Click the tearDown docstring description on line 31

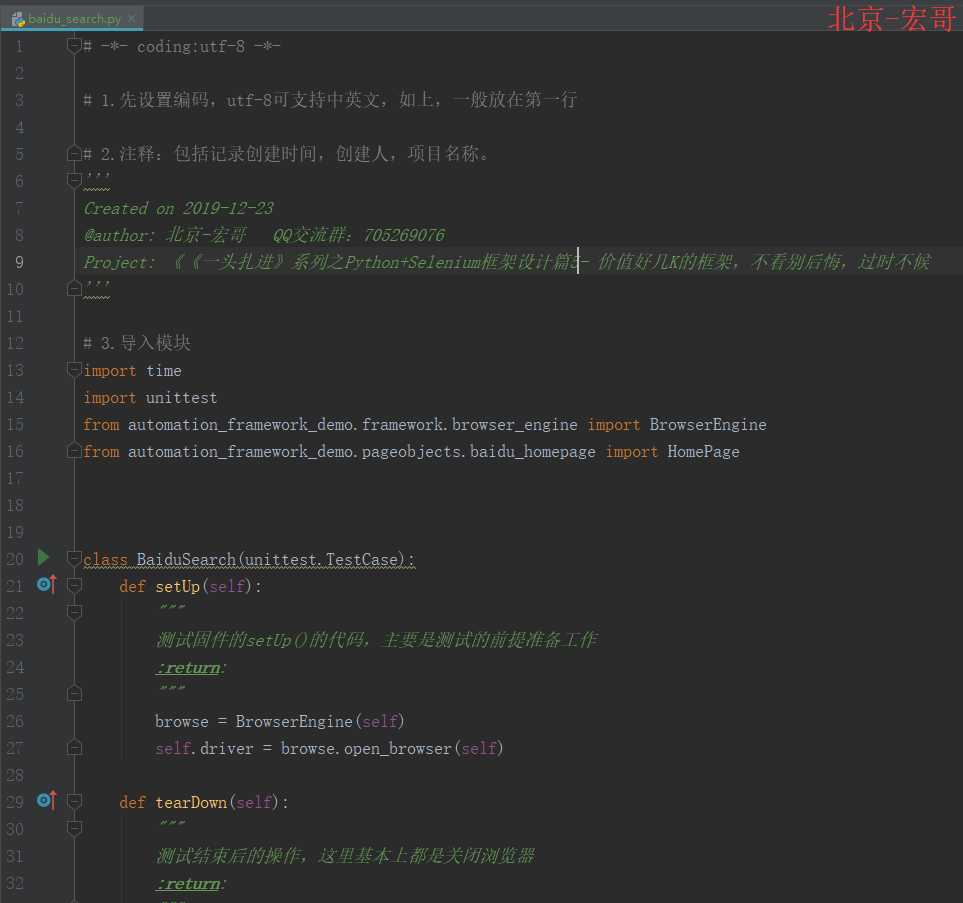click(345, 856)
